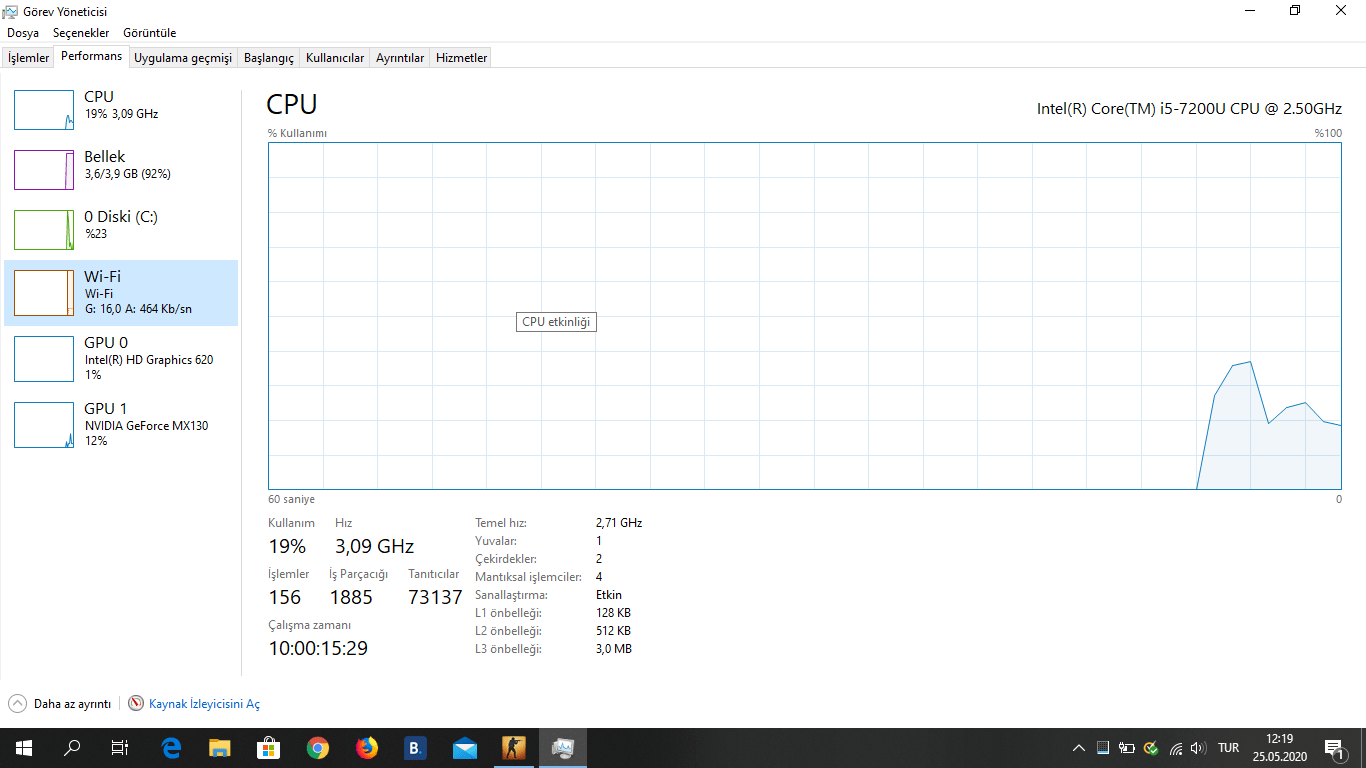
Task: Select CPU in the performance sidebar
Action: pos(121,110)
